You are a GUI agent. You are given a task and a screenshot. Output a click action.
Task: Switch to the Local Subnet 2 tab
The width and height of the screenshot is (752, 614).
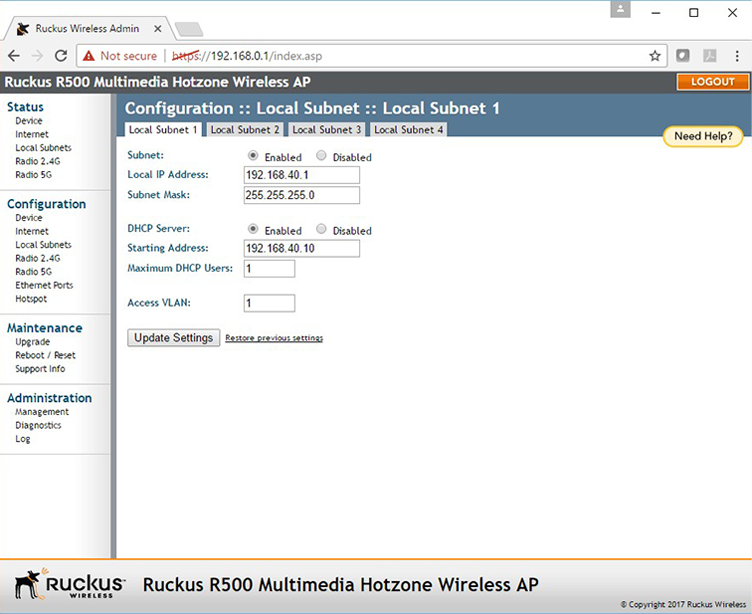(245, 130)
